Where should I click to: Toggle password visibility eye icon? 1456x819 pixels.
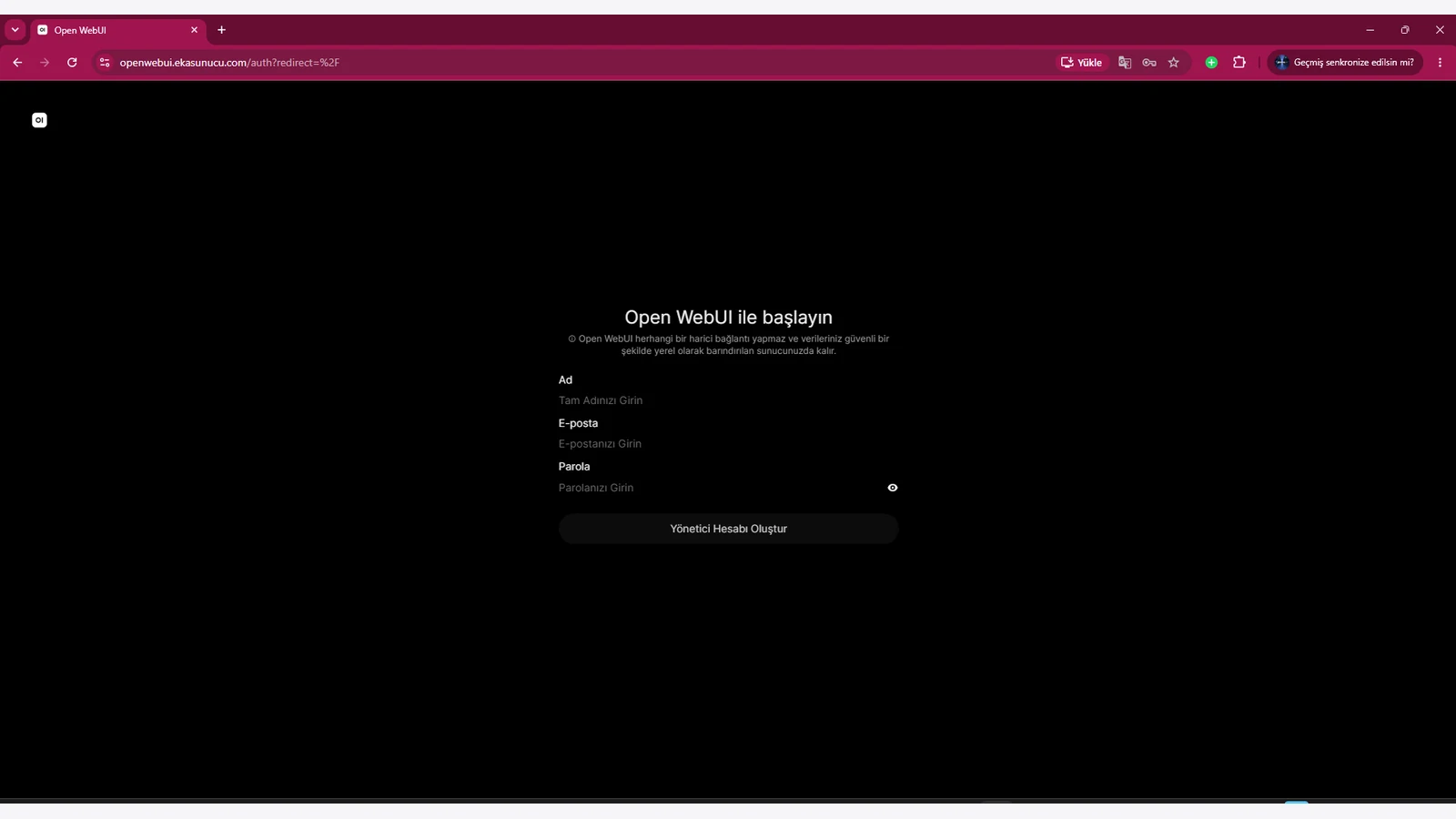pyautogui.click(x=893, y=488)
